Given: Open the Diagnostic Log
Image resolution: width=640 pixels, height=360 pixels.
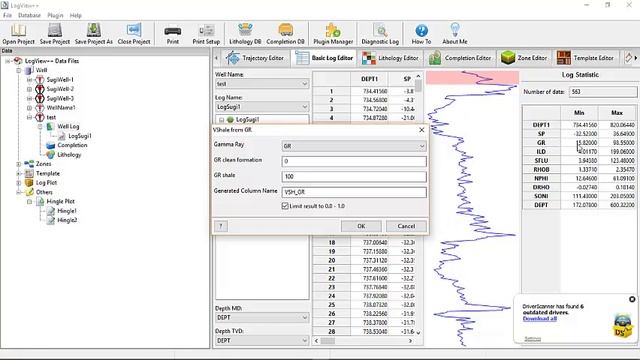Looking at the screenshot, I should pyautogui.click(x=380, y=33).
